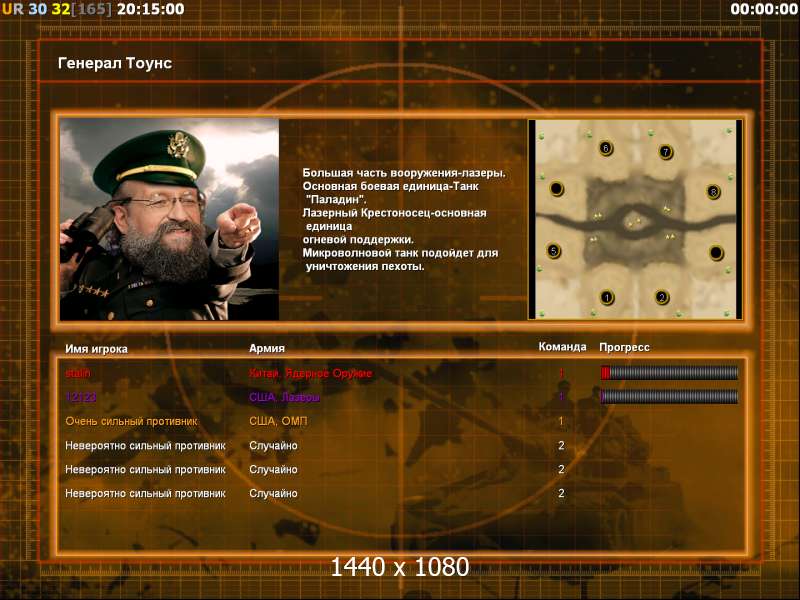Click the general's portrait image

point(169,219)
